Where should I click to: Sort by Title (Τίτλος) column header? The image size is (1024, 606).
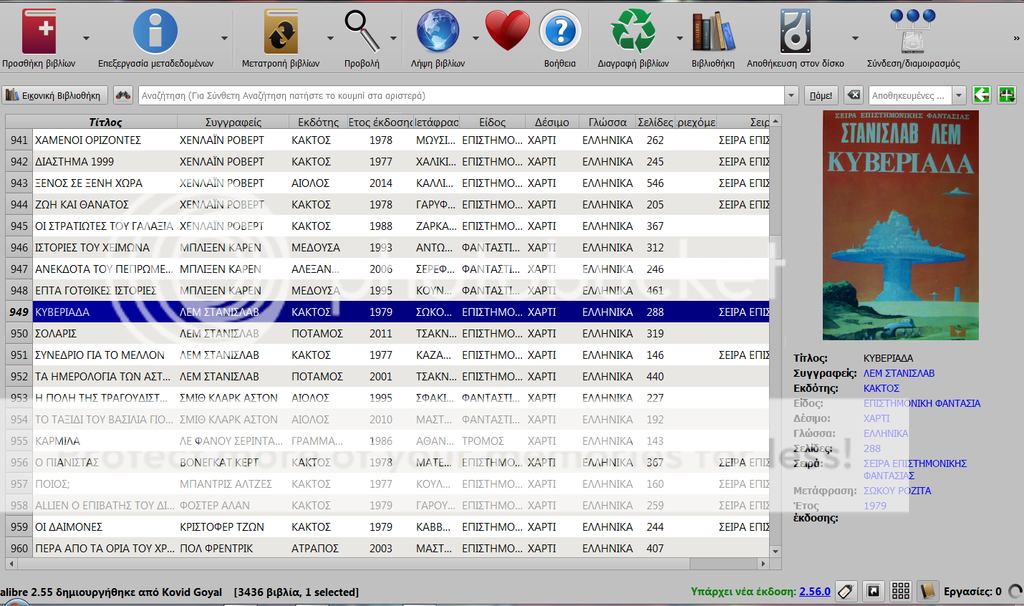(x=105, y=122)
